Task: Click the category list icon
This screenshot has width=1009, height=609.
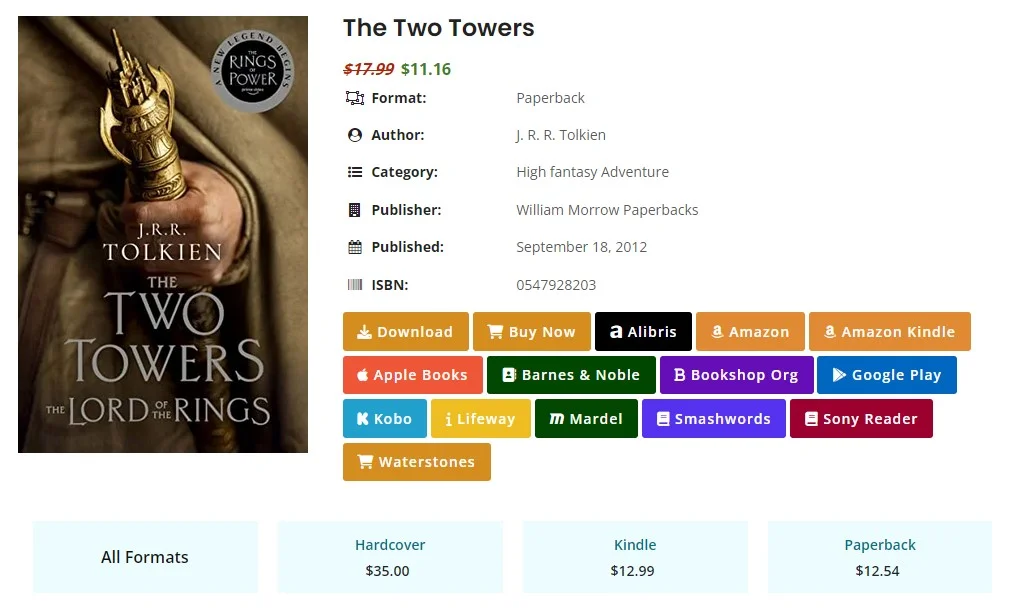Action: [356, 172]
